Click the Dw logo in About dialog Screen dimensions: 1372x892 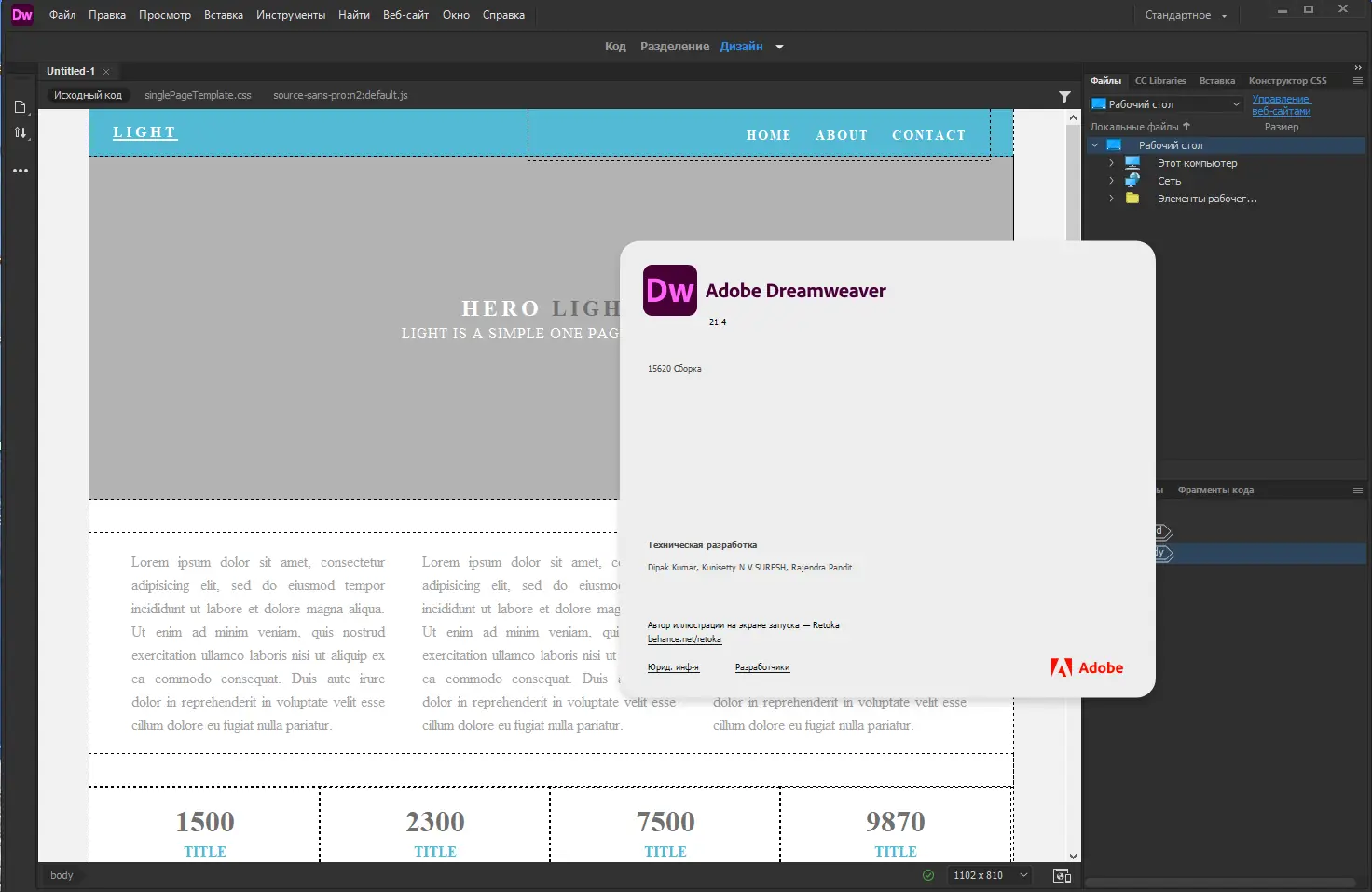coord(670,290)
